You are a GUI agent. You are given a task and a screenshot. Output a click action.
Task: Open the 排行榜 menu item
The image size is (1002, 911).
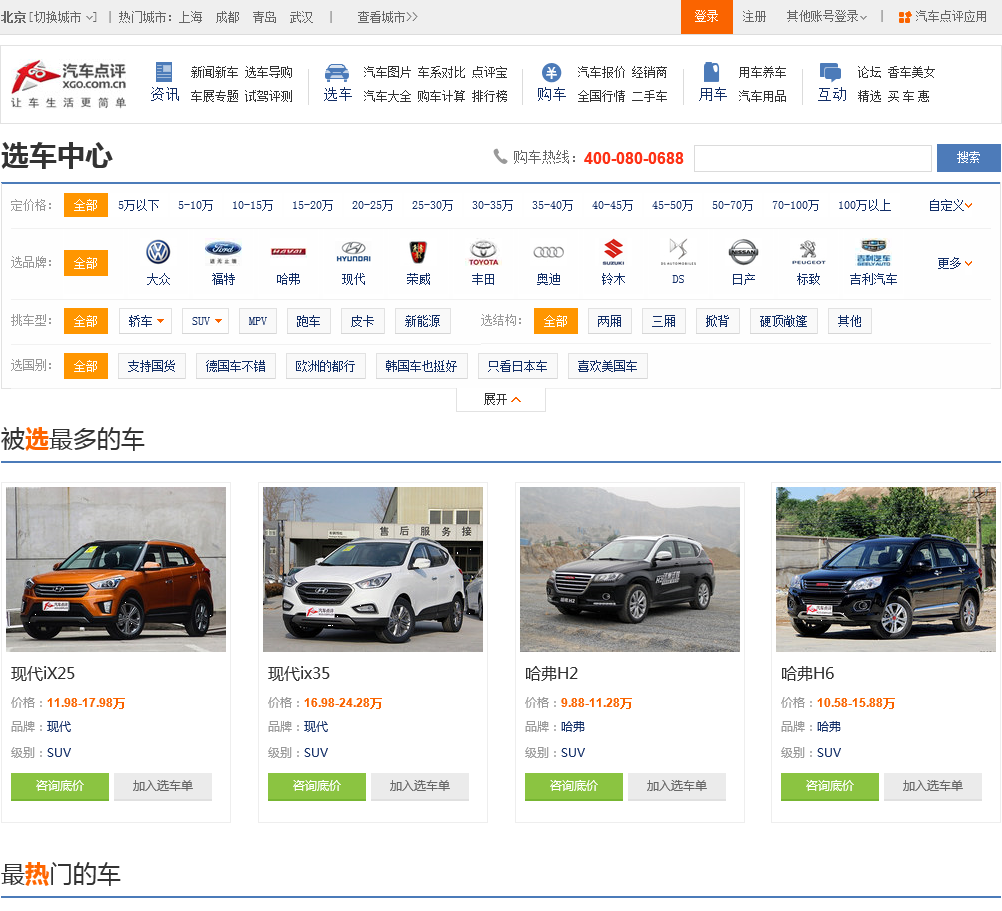[x=489, y=96]
